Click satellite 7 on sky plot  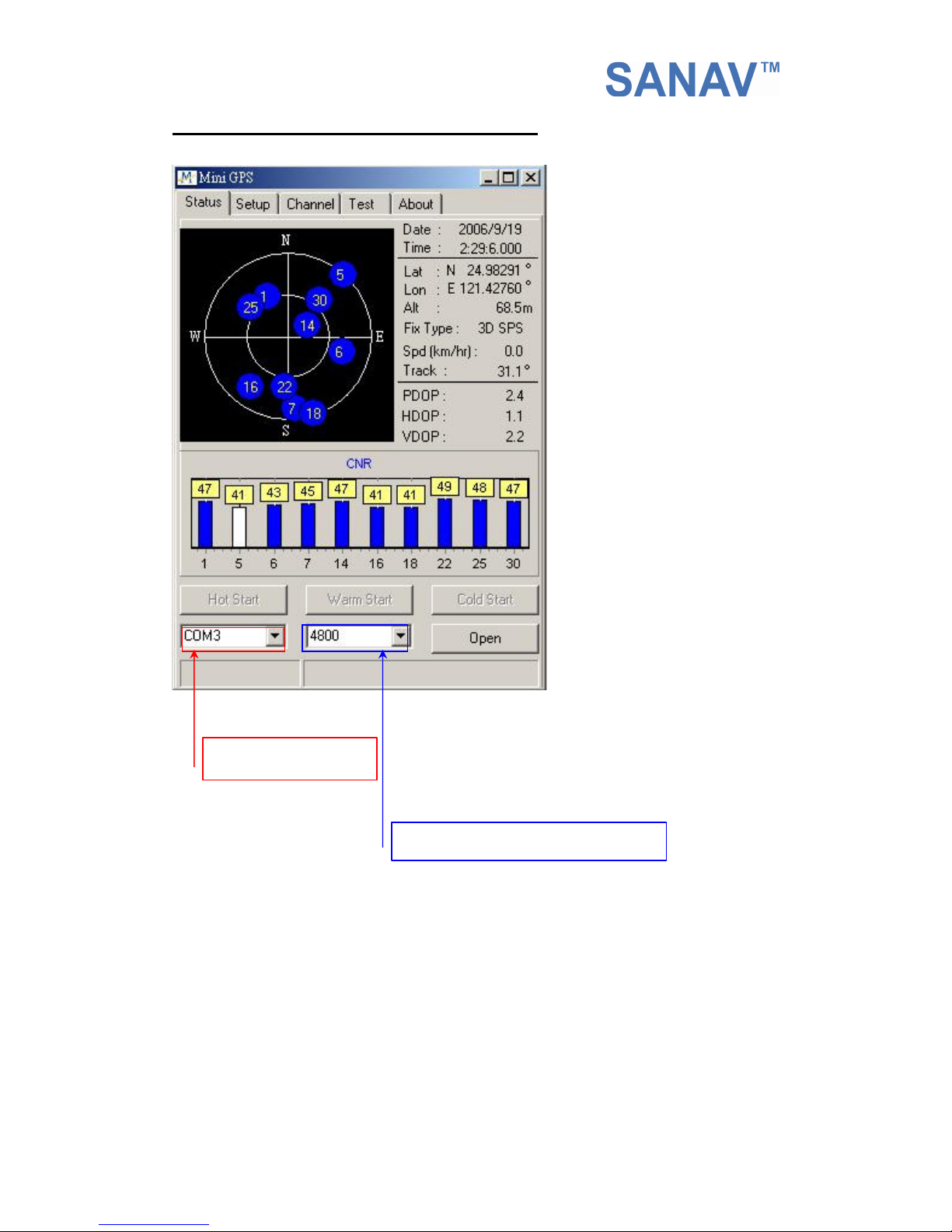pyautogui.click(x=291, y=408)
